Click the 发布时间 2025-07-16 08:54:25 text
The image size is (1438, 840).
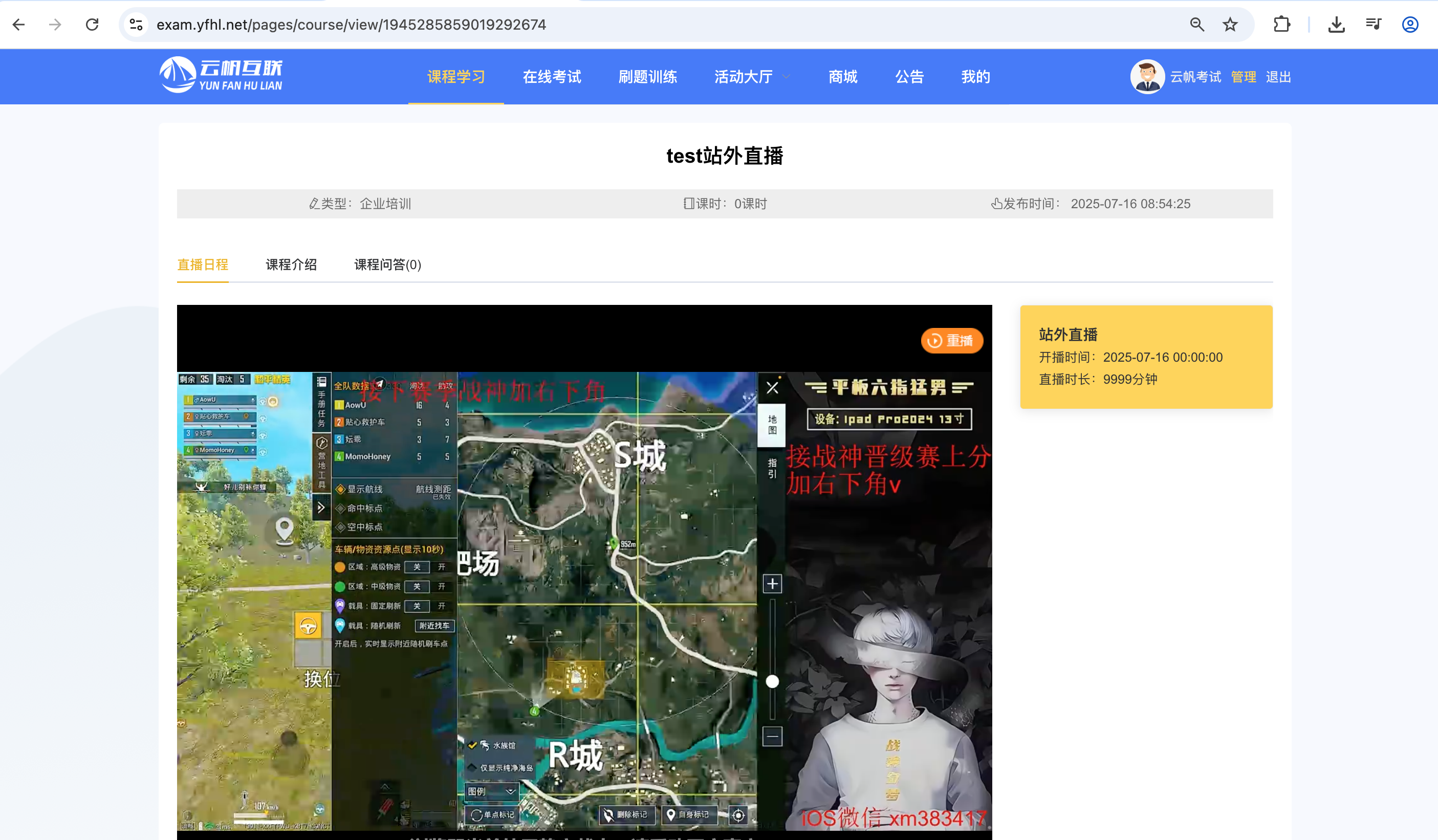pos(1091,204)
